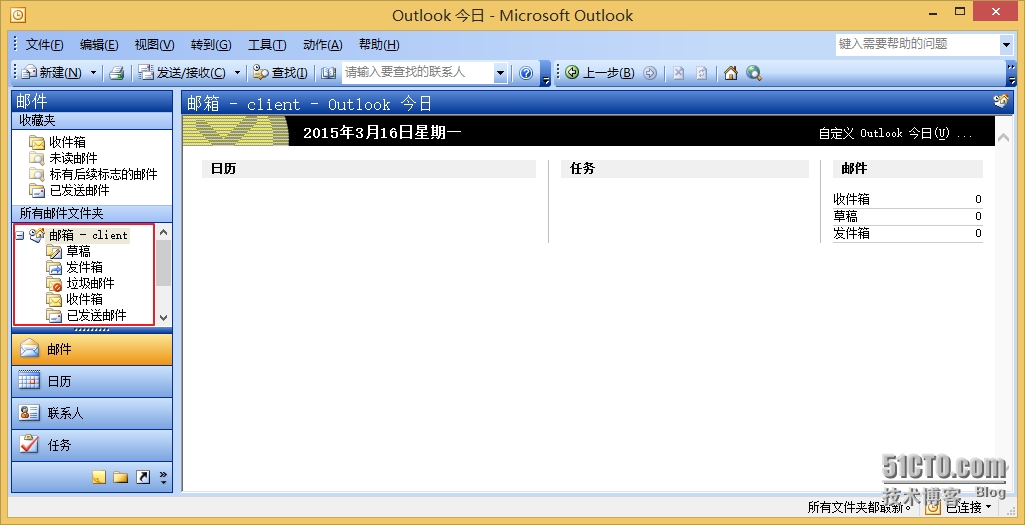The height and width of the screenshot is (525, 1025).
Task: Click the Shortcuts icon in navigation bar
Action: [x=143, y=477]
